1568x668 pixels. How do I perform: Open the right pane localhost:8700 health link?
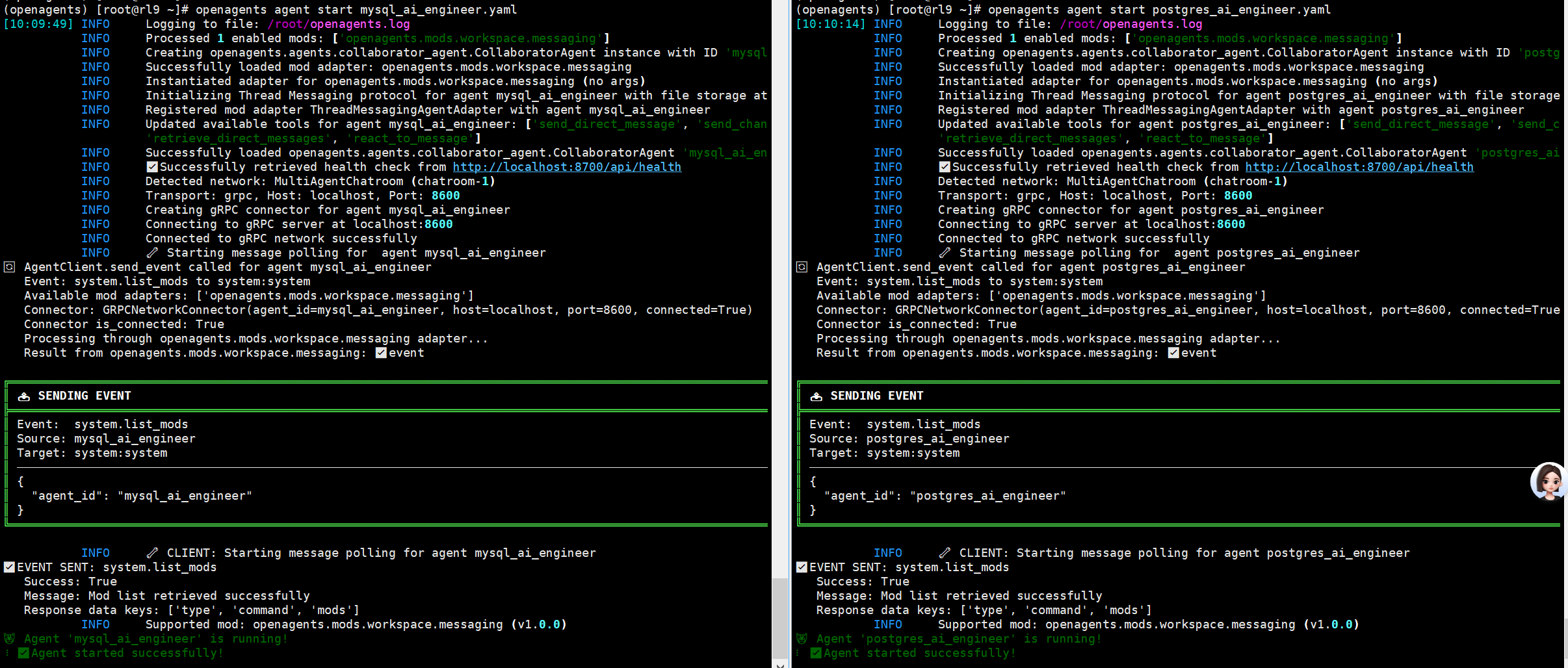(1359, 167)
